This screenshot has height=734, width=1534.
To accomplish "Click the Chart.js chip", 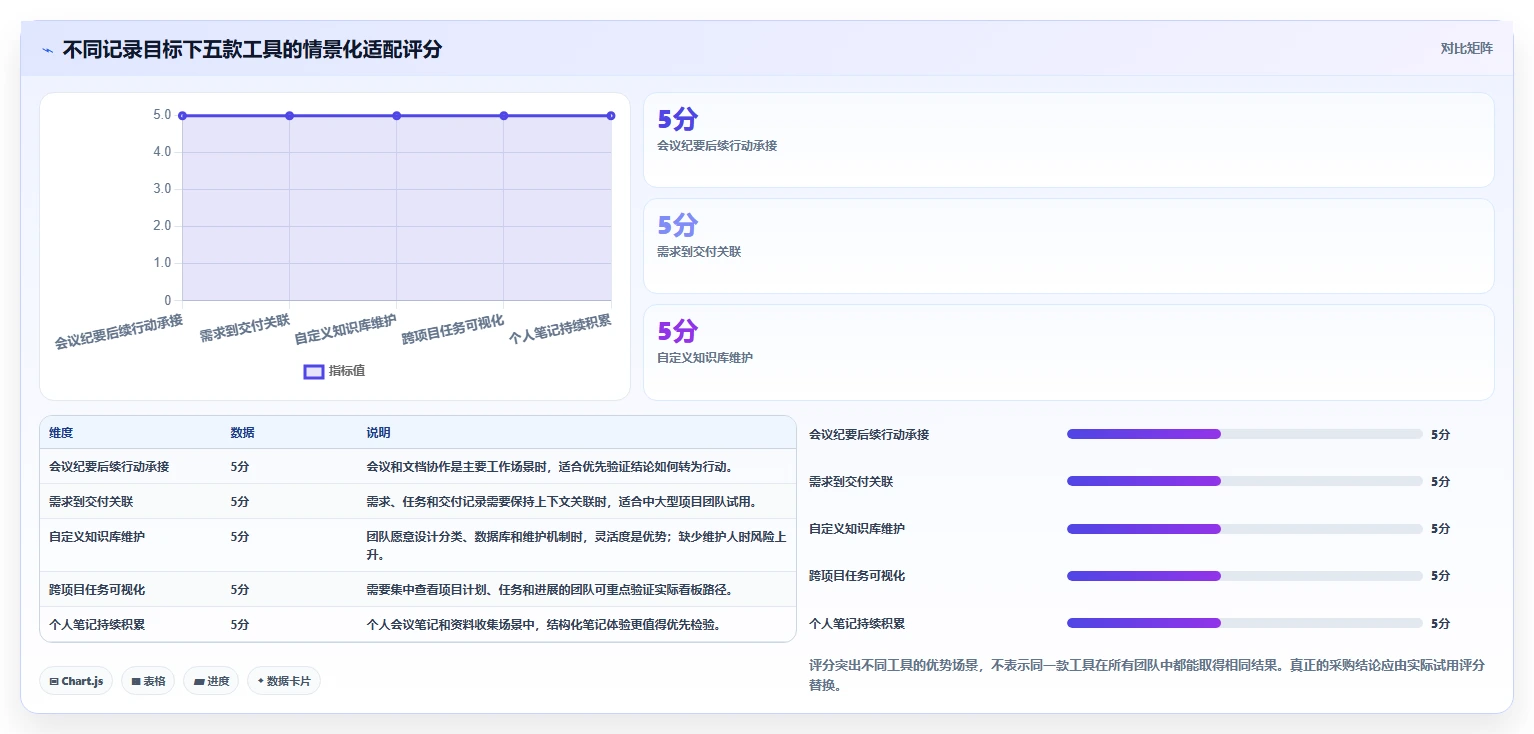I will tap(77, 681).
